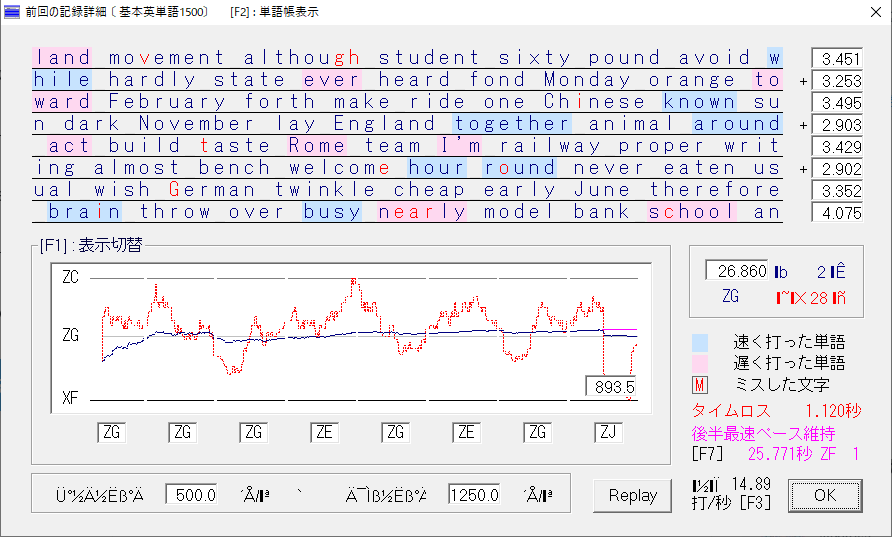This screenshot has height=537, width=892.
Task: Click the blue highlighted word 'busy'
Action: coord(332,212)
